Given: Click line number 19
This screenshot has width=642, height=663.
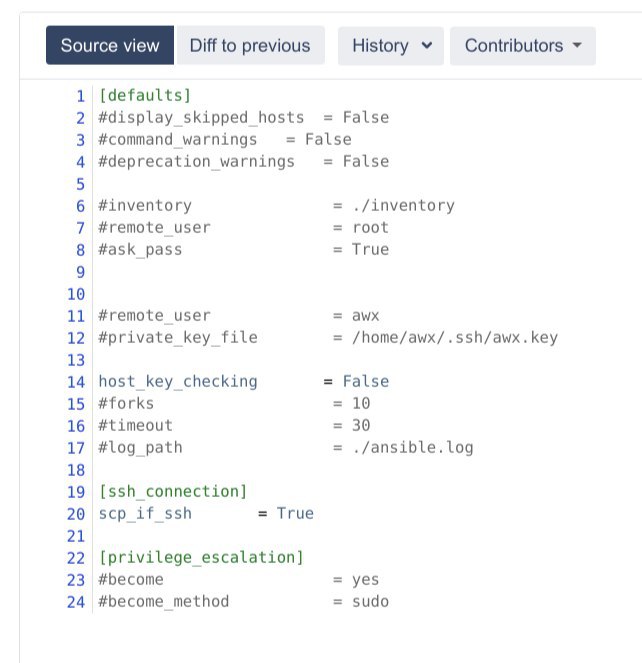Looking at the screenshot, I should (76, 492).
